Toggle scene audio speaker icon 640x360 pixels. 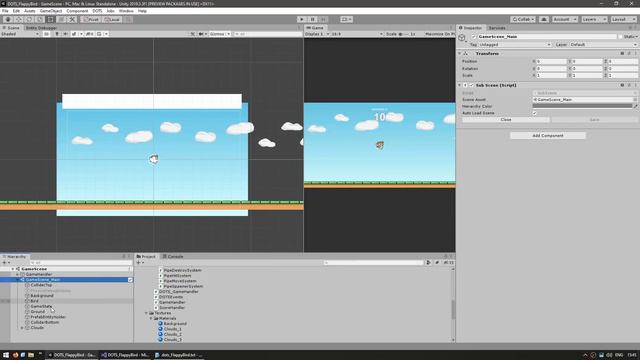(65, 34)
